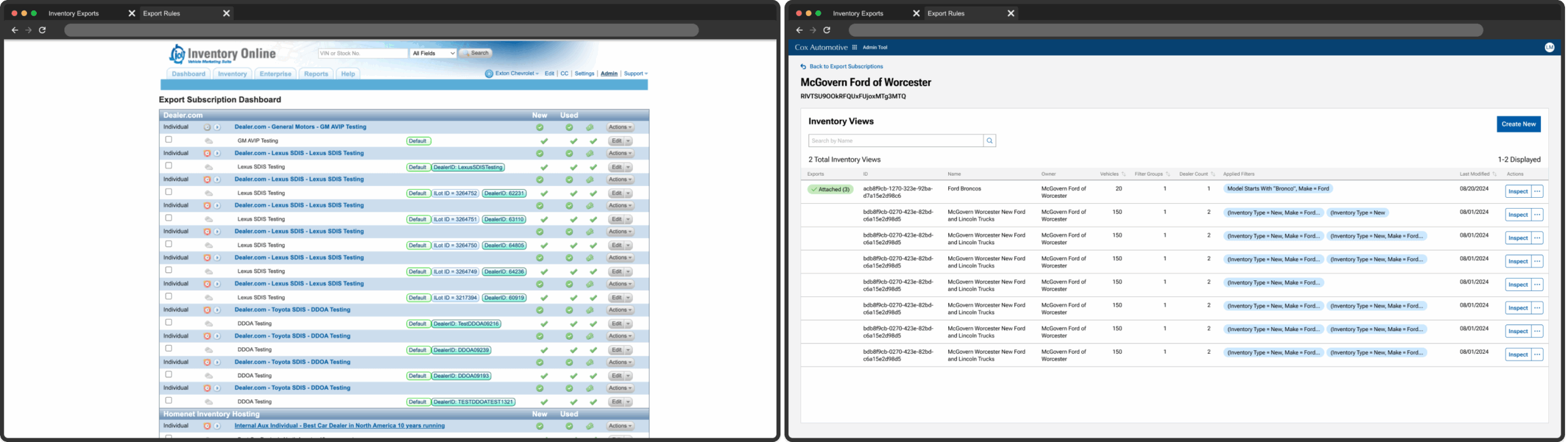1568x442 pixels.
Task: Click the Create New button
Action: [x=1518, y=124]
